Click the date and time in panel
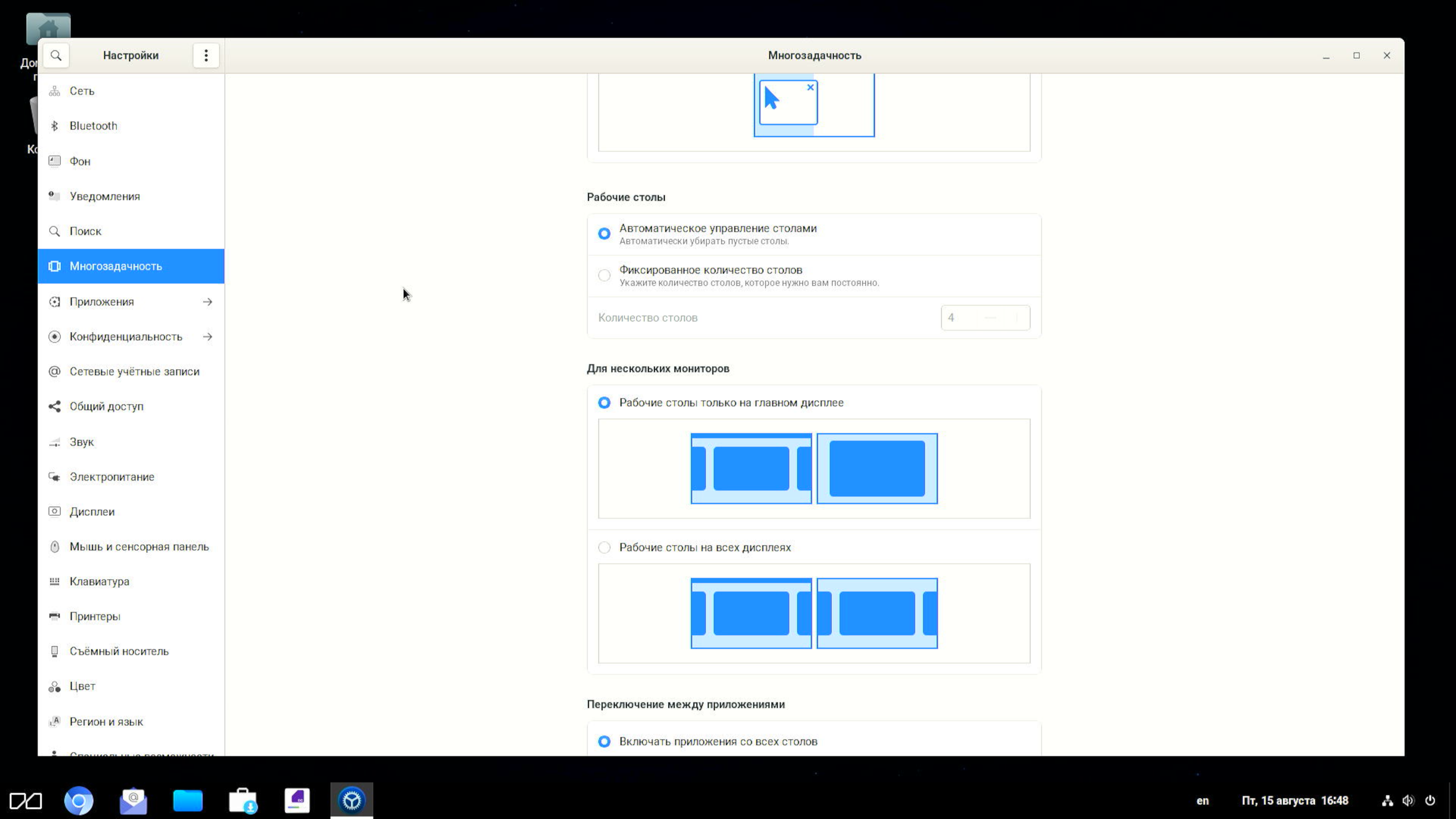1456x819 pixels. click(x=1294, y=801)
